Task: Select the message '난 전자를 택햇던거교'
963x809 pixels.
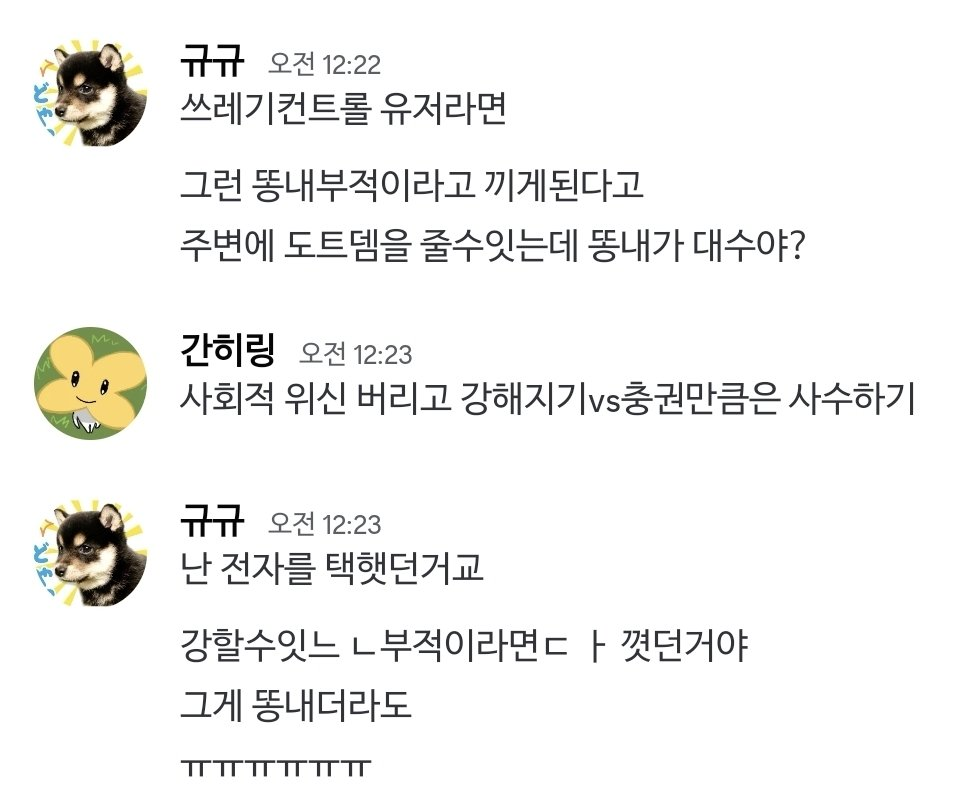Action: tap(332, 568)
